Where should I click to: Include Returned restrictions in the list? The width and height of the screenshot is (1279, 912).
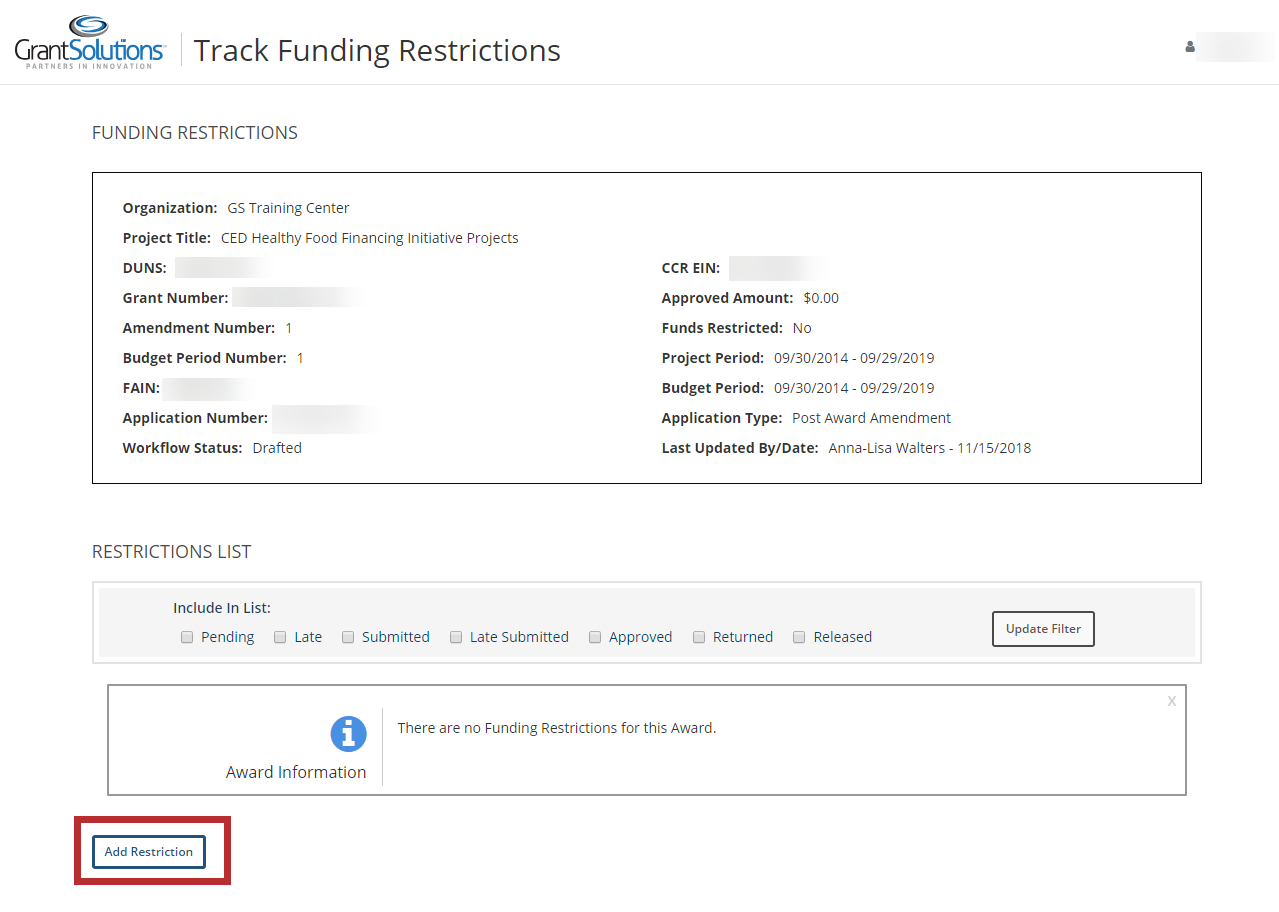pos(699,637)
